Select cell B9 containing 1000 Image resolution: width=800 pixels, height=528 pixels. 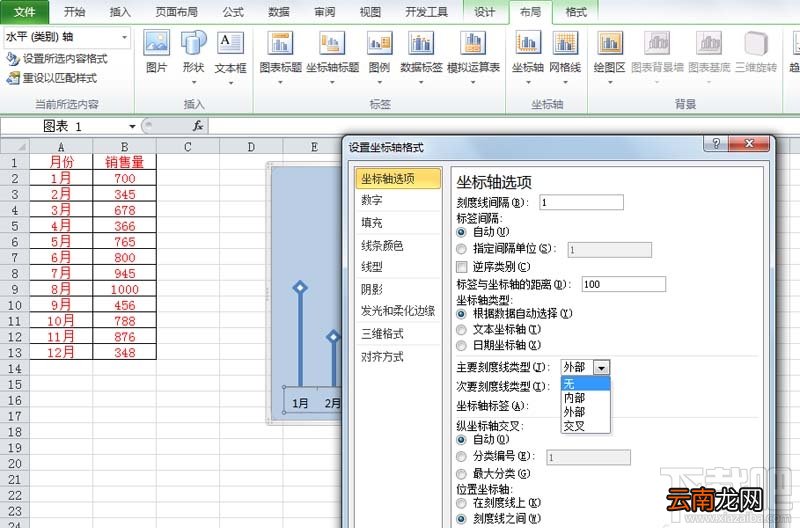tap(124, 289)
